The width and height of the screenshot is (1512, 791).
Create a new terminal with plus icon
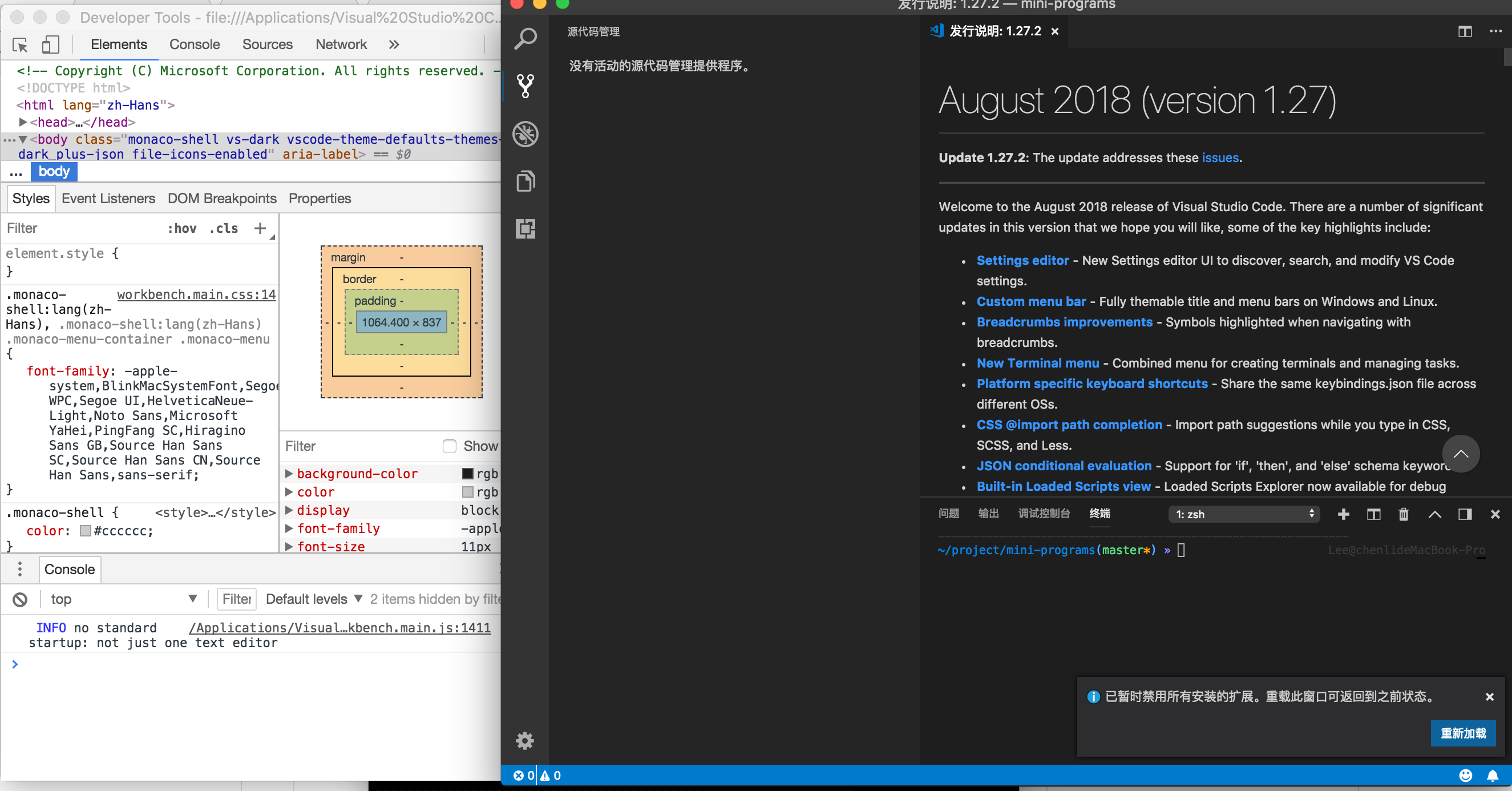(x=1343, y=514)
